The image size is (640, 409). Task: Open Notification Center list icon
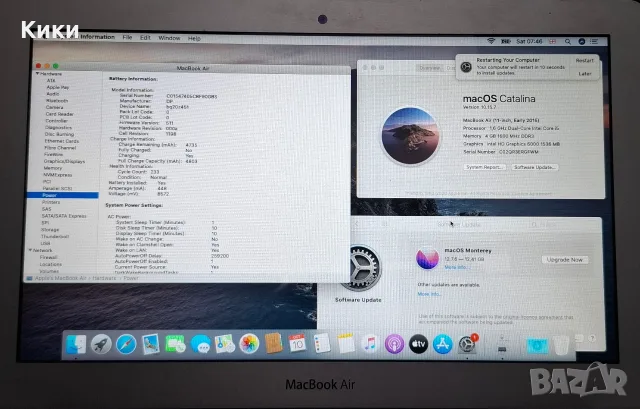point(594,42)
